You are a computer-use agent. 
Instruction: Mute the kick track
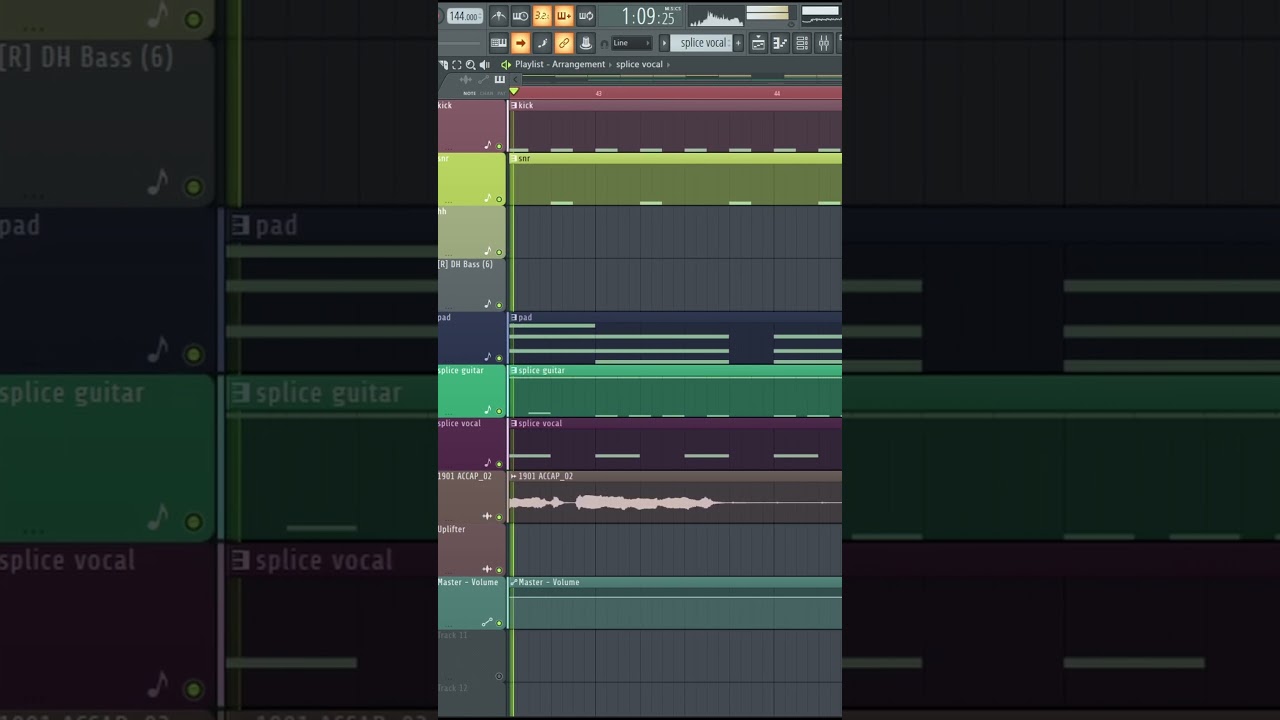coord(499,146)
